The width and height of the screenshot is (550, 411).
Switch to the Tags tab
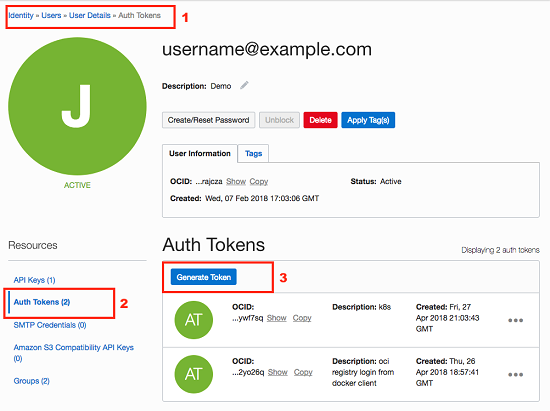(x=253, y=154)
